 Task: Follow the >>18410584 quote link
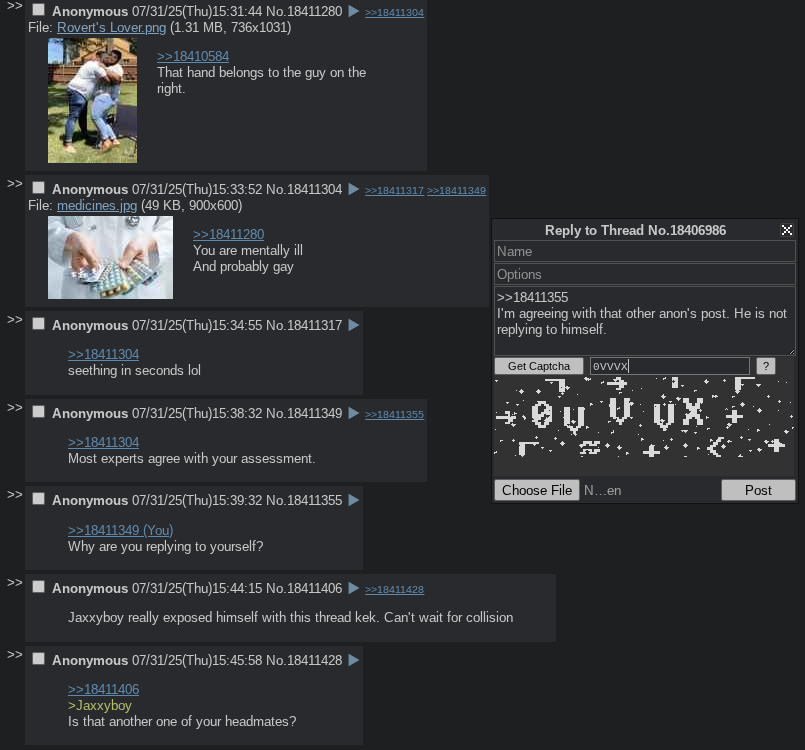point(193,56)
